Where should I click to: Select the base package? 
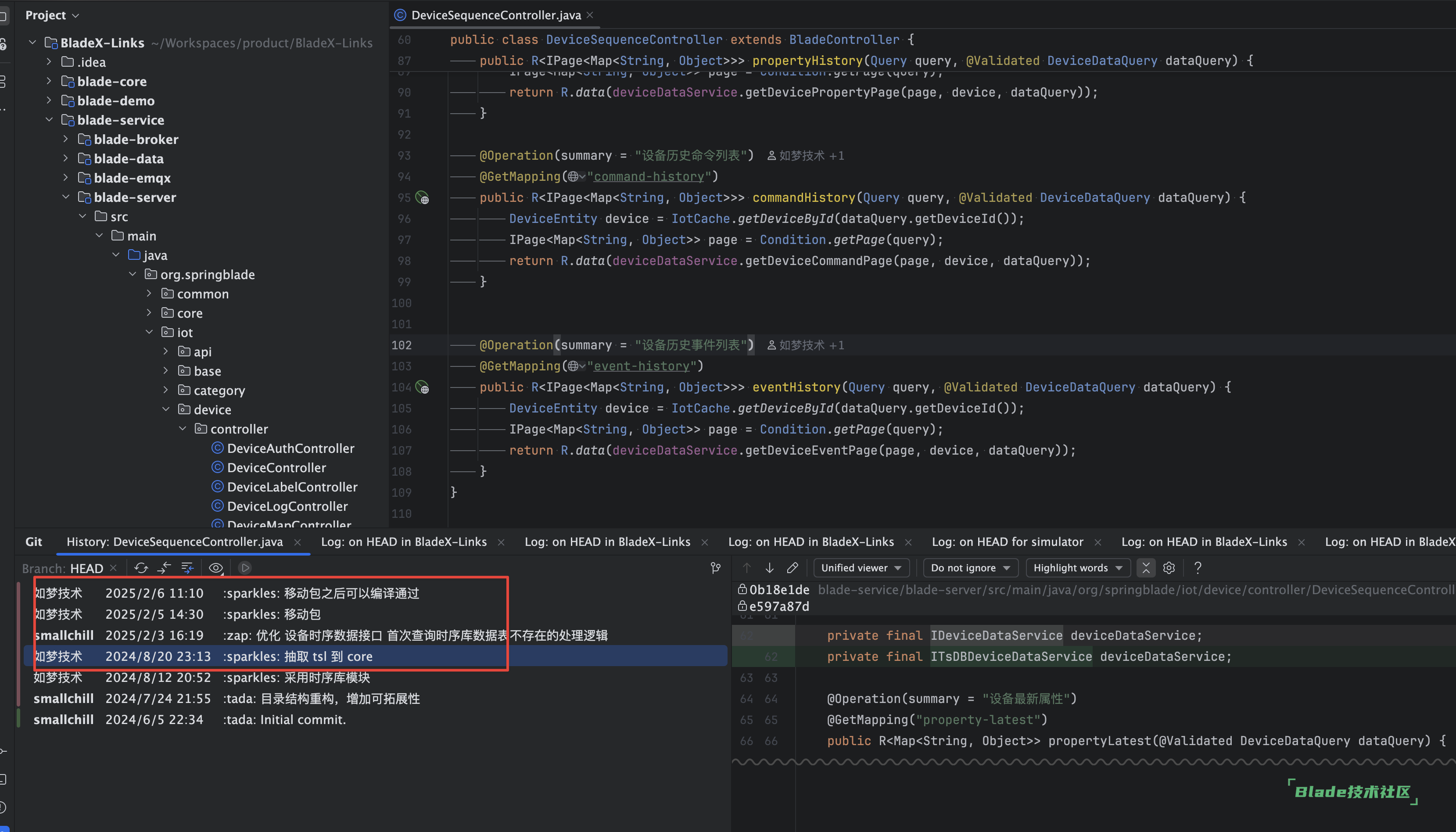208,371
